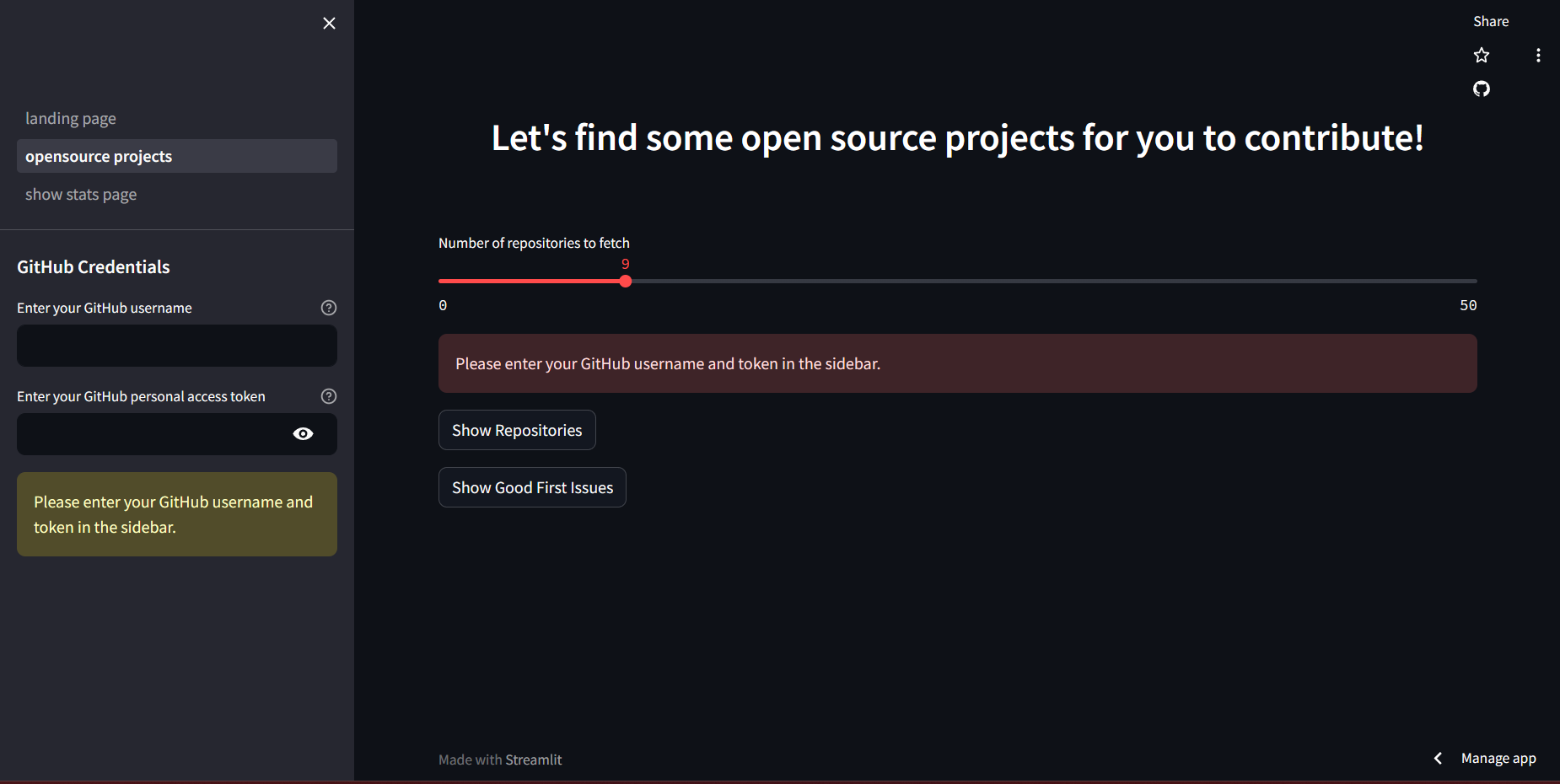Screen dimensions: 1560x784
Task: Open the Streamlit website link
Action: [x=534, y=759]
